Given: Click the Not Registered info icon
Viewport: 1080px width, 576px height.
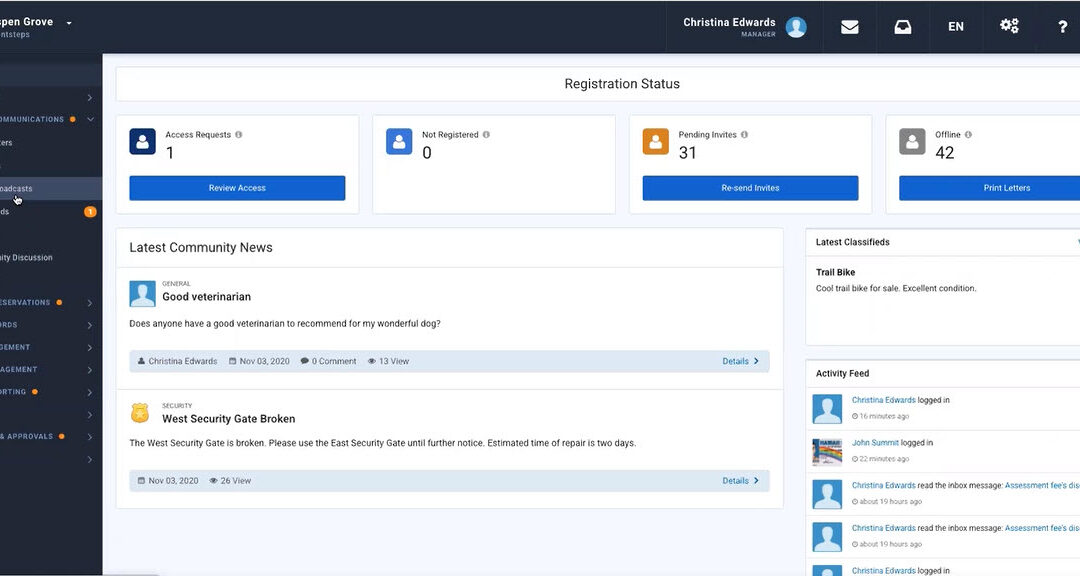Looking at the screenshot, I should (x=486, y=135).
